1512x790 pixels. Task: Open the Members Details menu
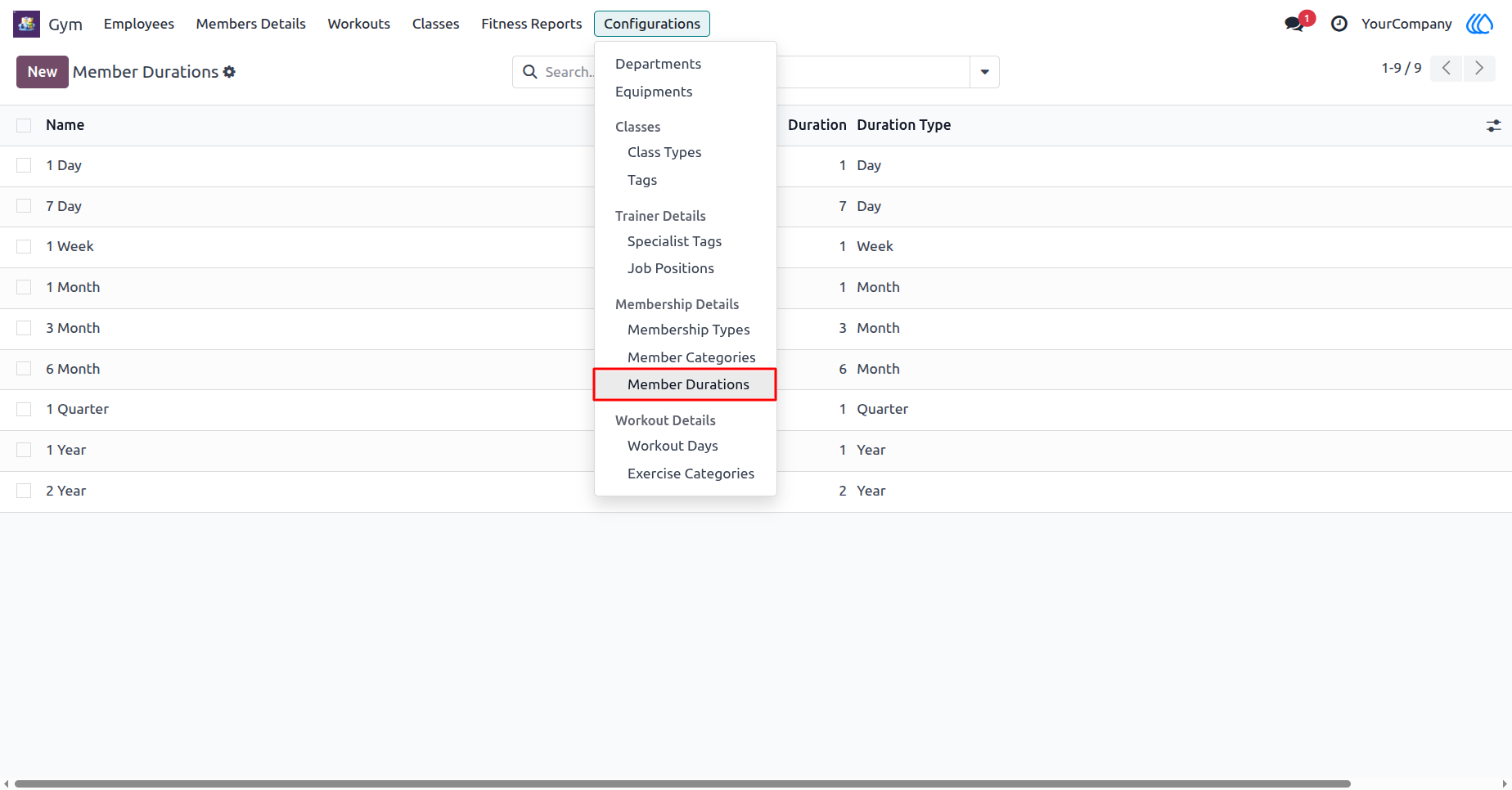tap(251, 24)
